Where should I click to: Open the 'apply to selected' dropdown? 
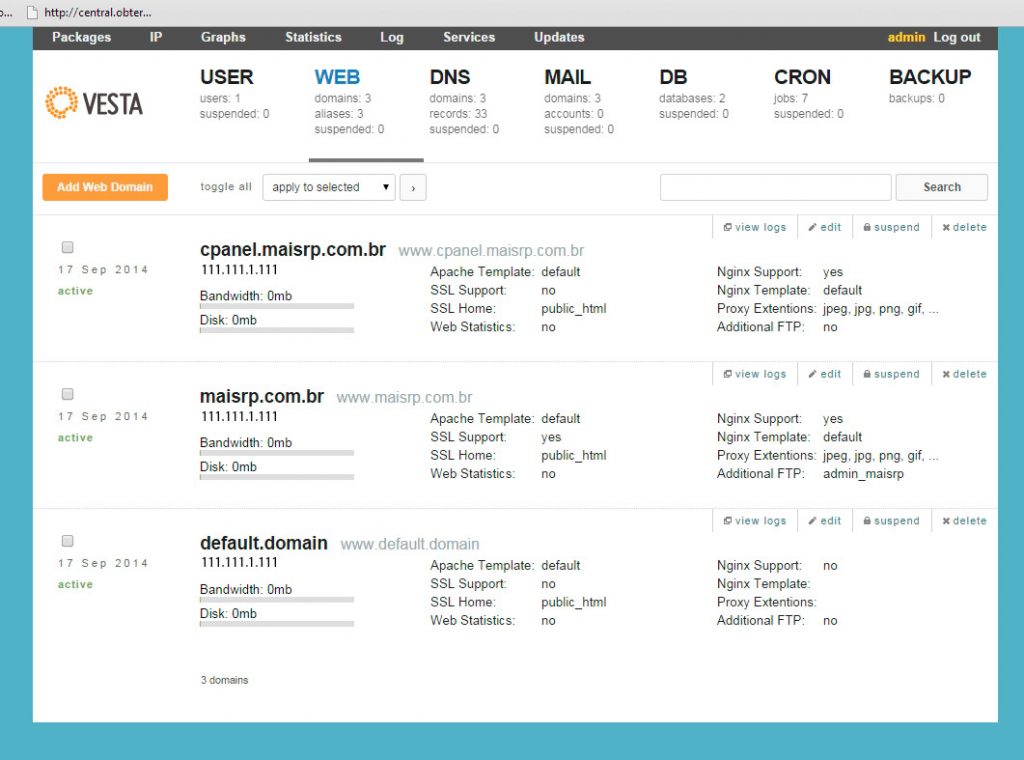329,187
